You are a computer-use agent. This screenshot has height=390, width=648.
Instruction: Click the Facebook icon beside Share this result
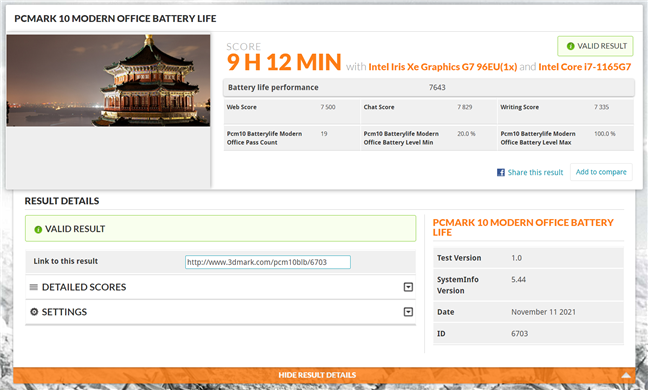pos(500,172)
